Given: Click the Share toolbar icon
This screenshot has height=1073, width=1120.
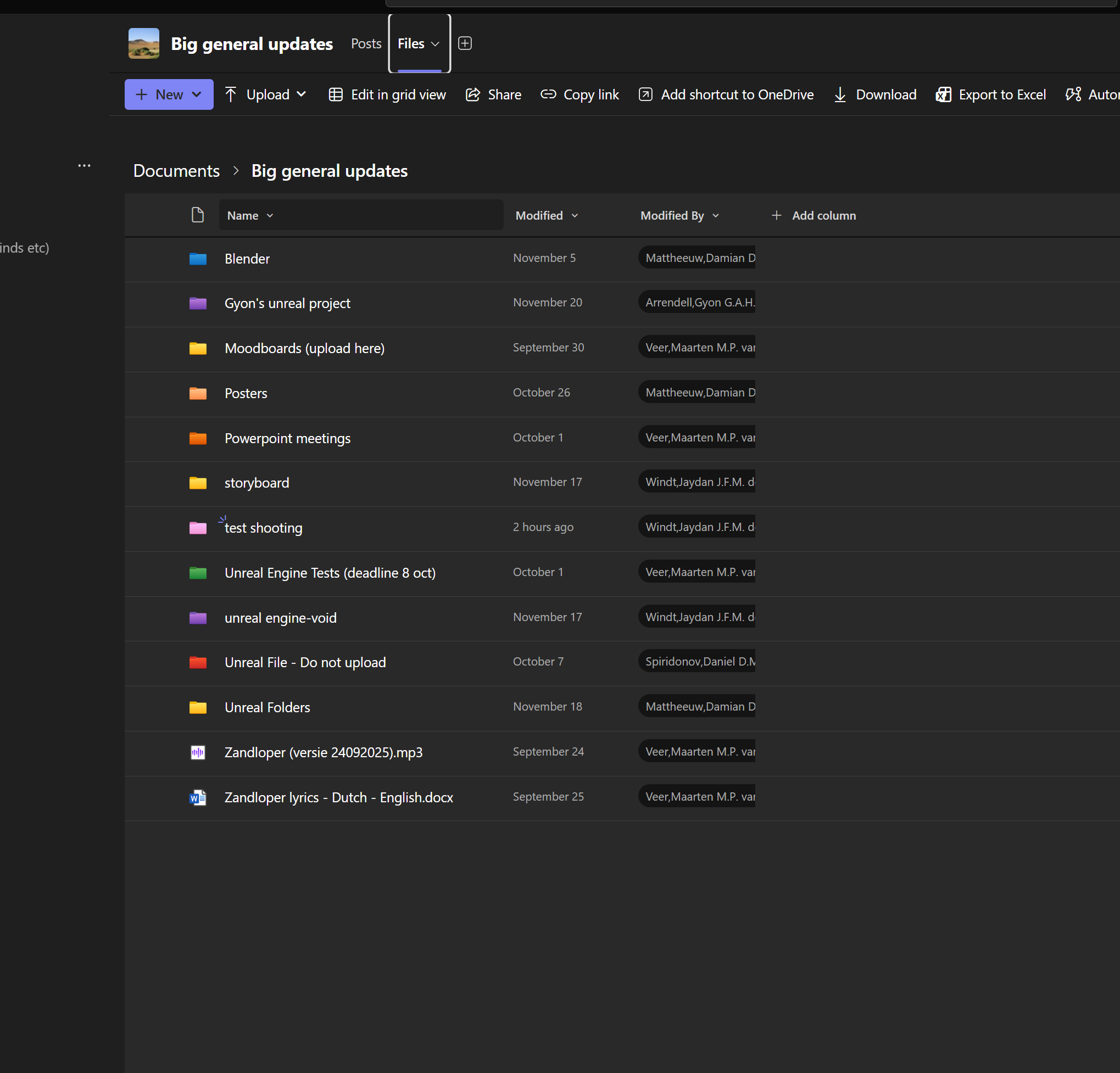Looking at the screenshot, I should pos(472,95).
